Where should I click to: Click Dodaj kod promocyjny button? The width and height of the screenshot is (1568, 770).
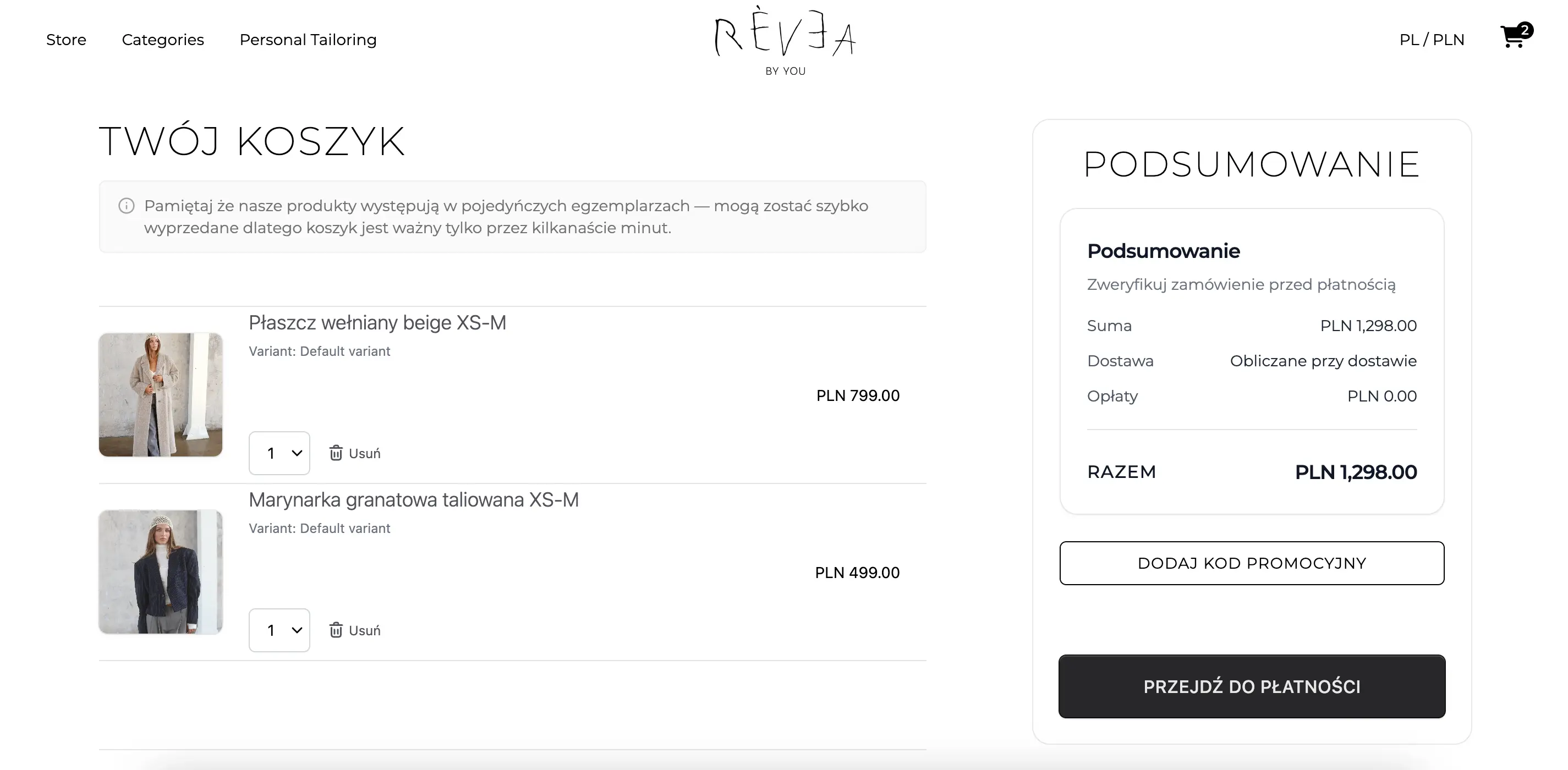click(x=1252, y=563)
